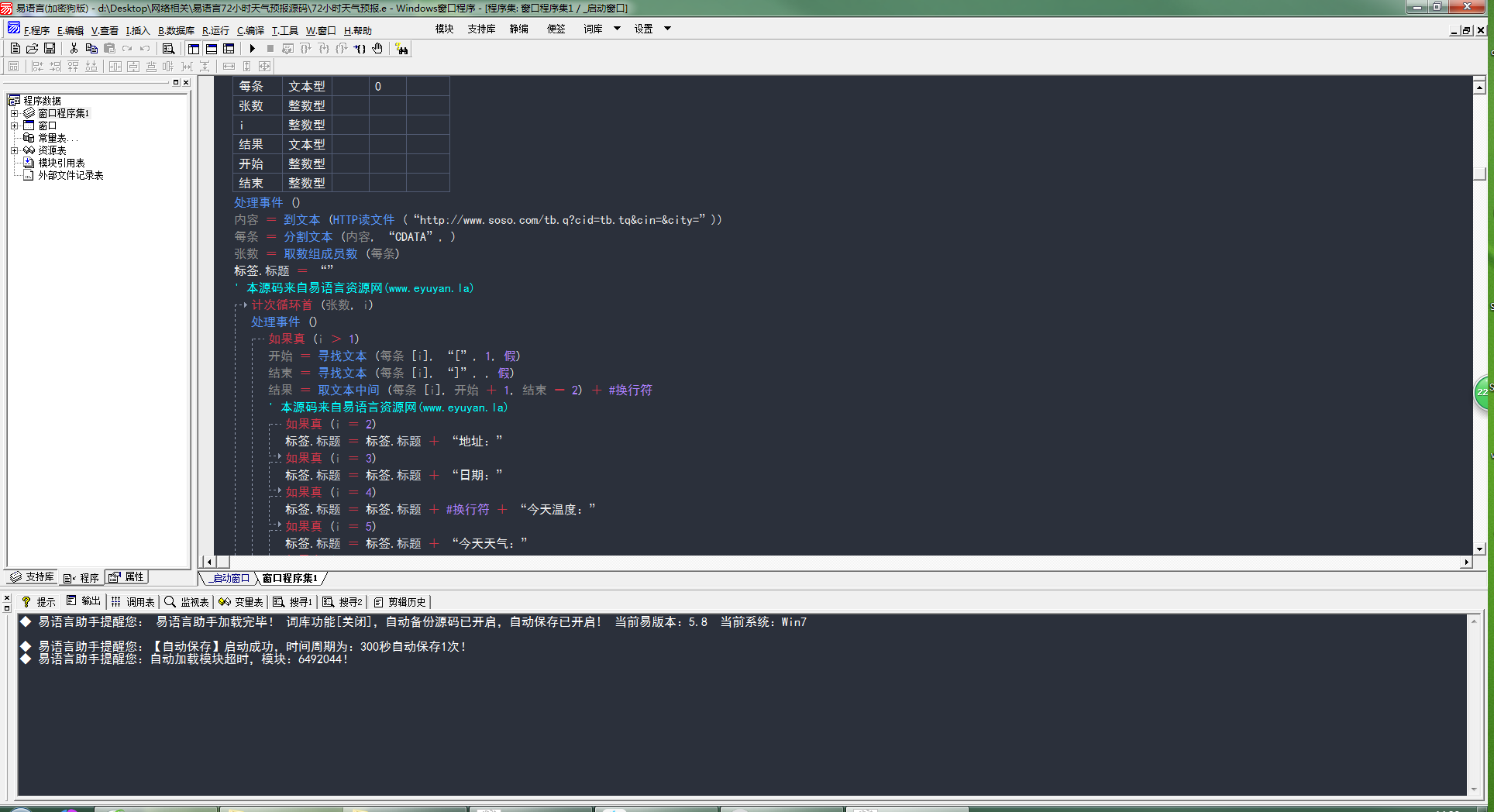Screen dimensions: 1494x812
Task: Open the 设置 dropdown arrow
Action: point(667,29)
